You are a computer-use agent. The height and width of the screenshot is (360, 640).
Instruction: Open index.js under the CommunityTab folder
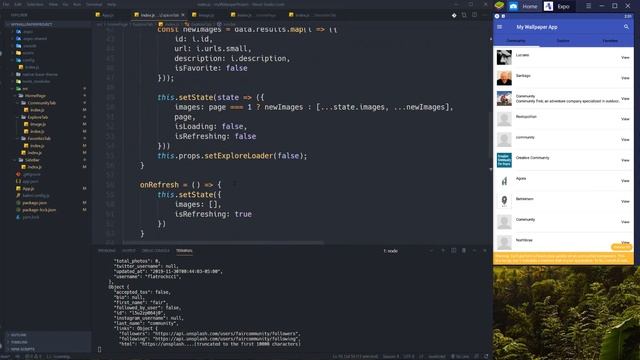(x=37, y=110)
